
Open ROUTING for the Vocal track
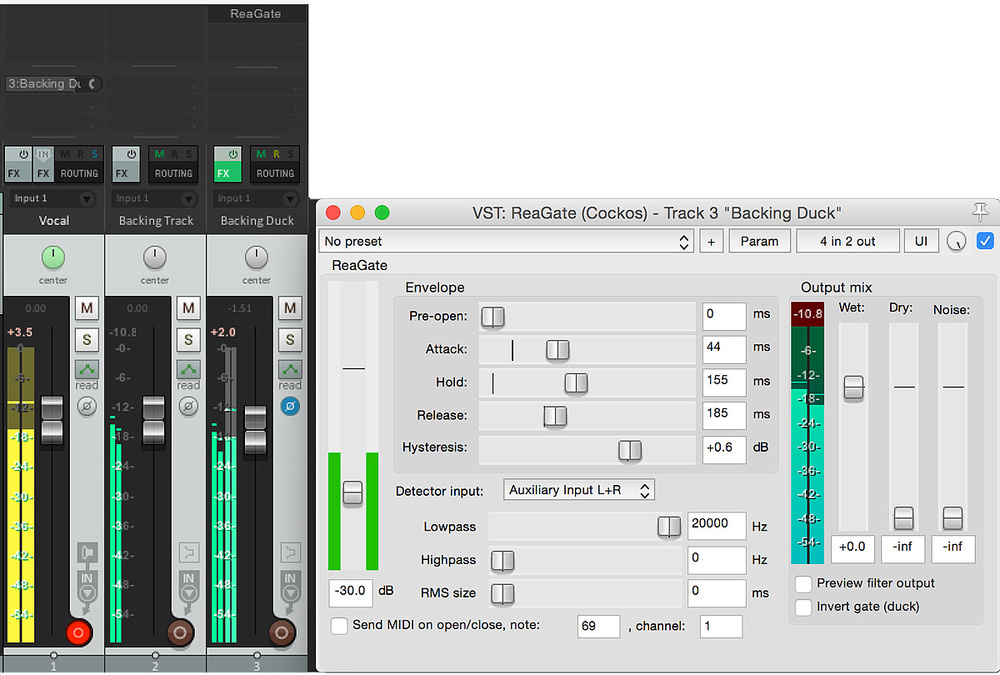(x=79, y=173)
